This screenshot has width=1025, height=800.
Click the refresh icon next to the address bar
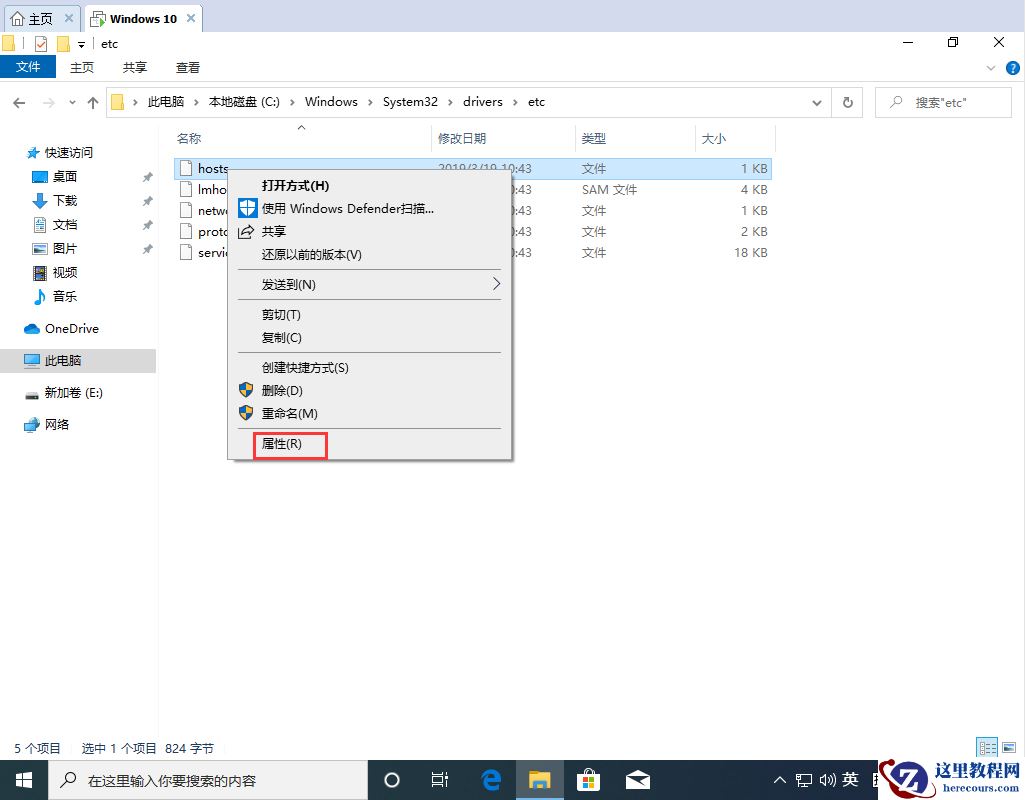847,101
